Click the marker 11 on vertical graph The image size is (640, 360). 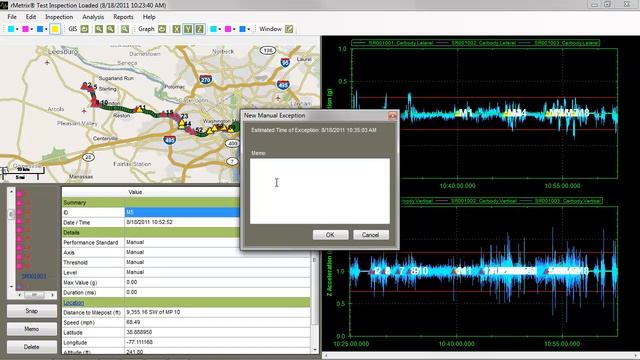[x=462, y=271]
